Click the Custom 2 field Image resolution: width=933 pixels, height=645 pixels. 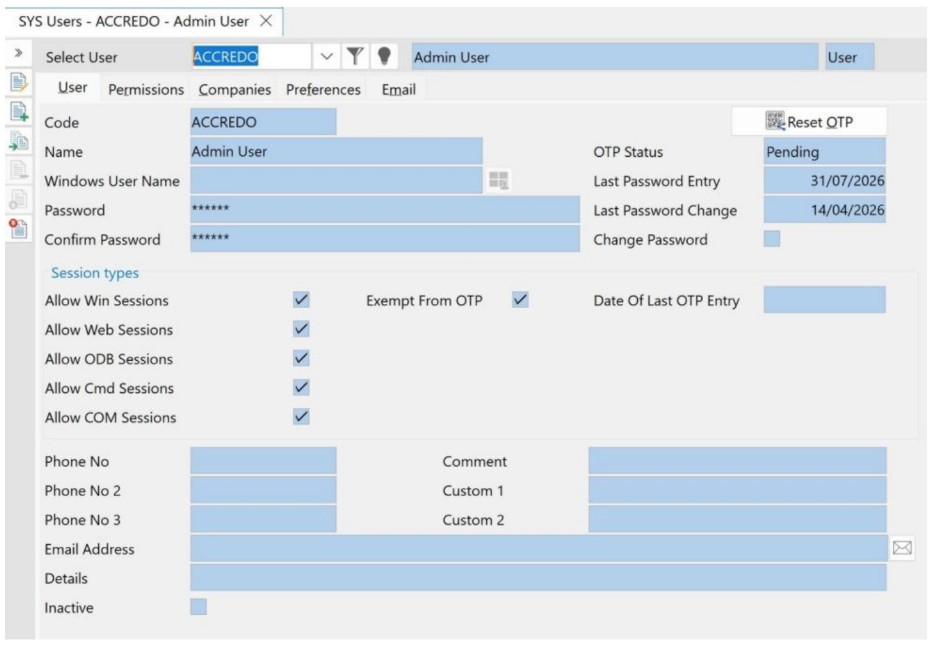737,519
